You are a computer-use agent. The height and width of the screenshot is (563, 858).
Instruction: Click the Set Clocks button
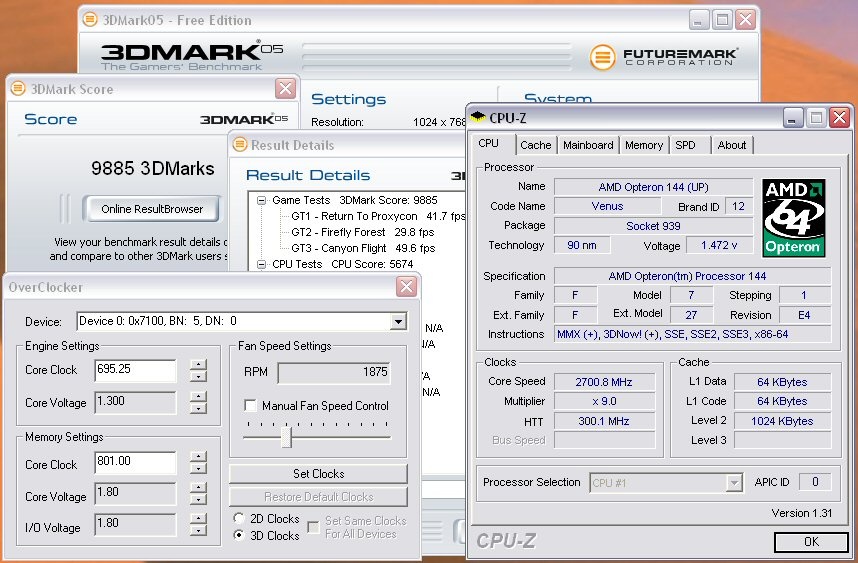(x=318, y=474)
